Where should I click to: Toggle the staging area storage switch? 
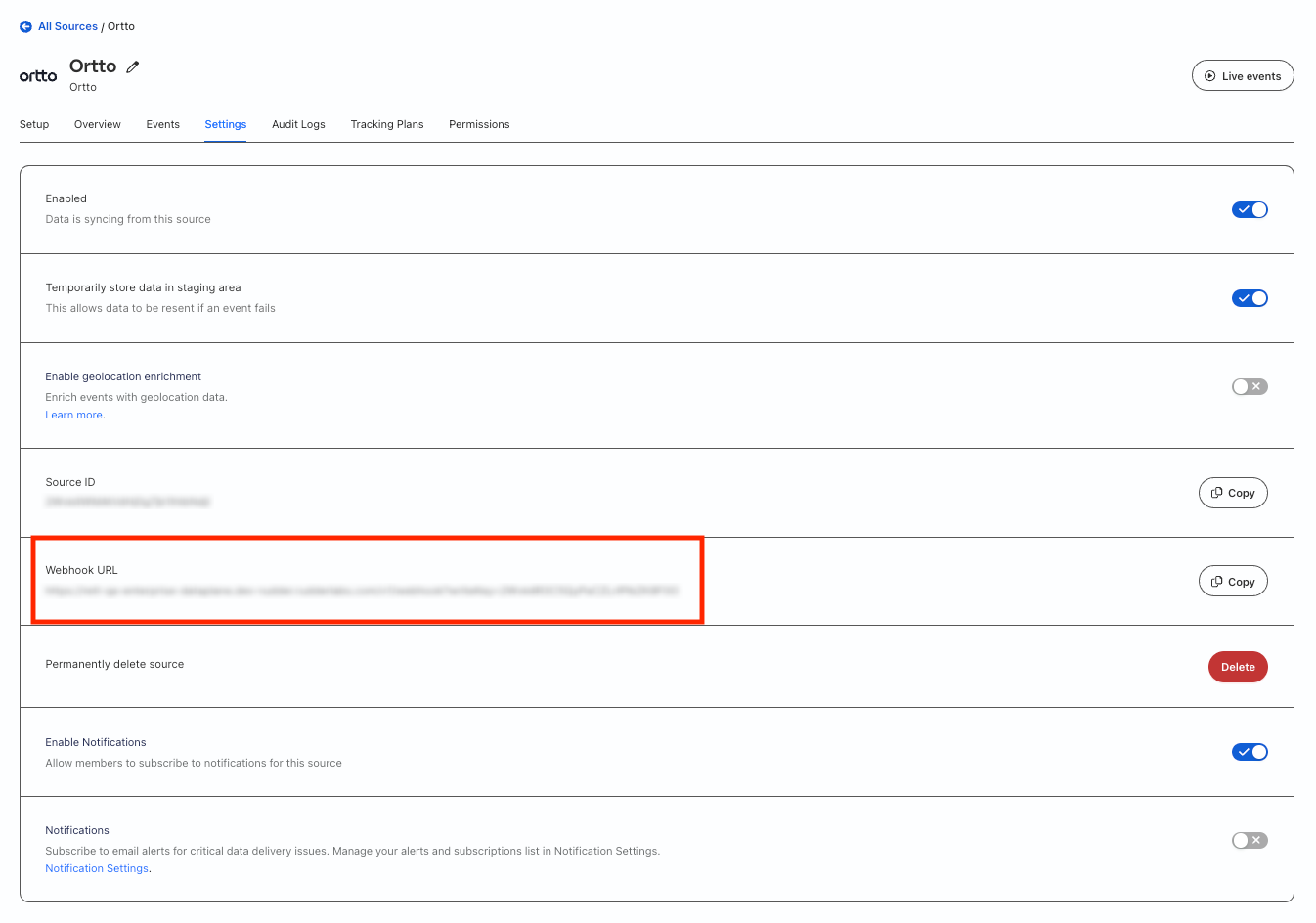1250,298
